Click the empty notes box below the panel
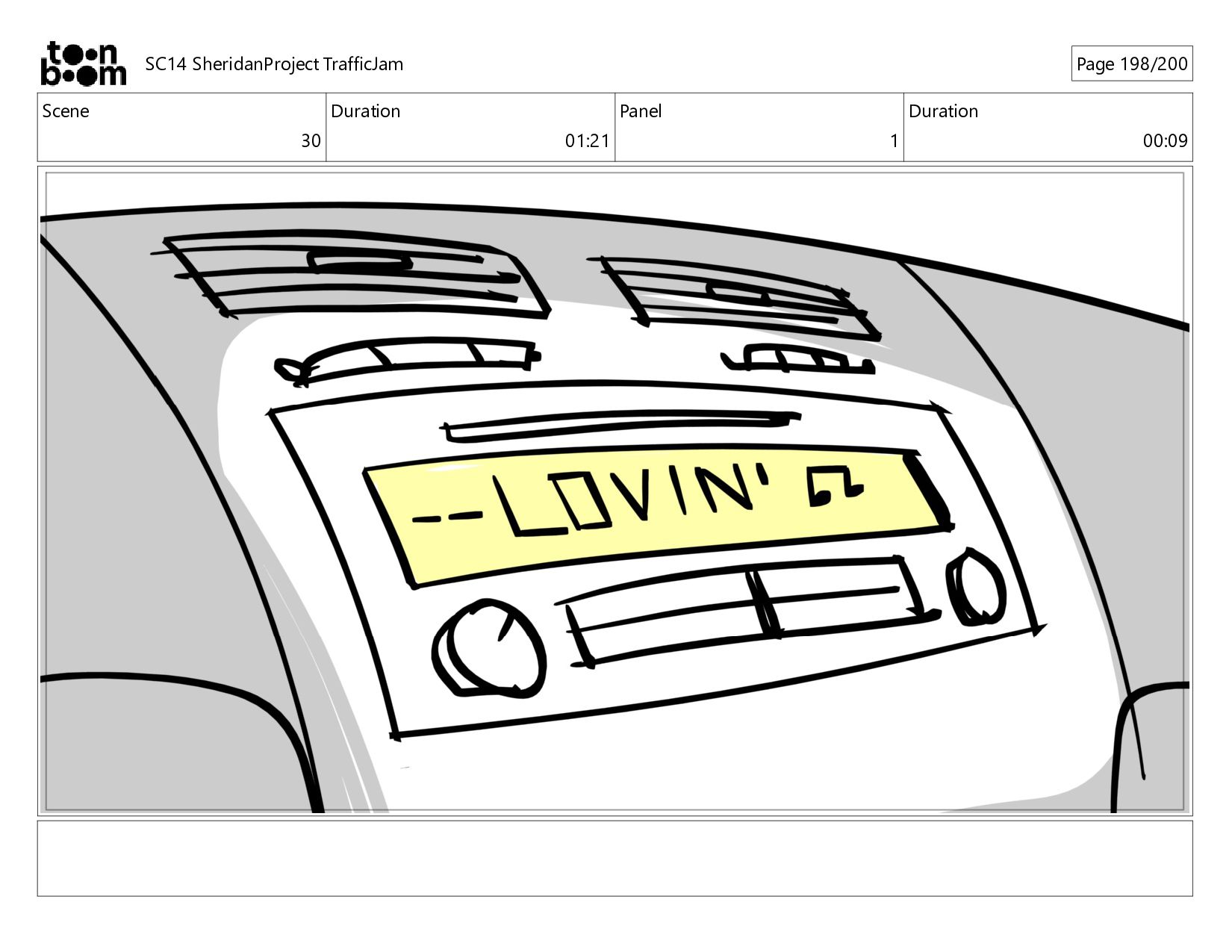Screen dimensions: 1232x952 click(615, 859)
